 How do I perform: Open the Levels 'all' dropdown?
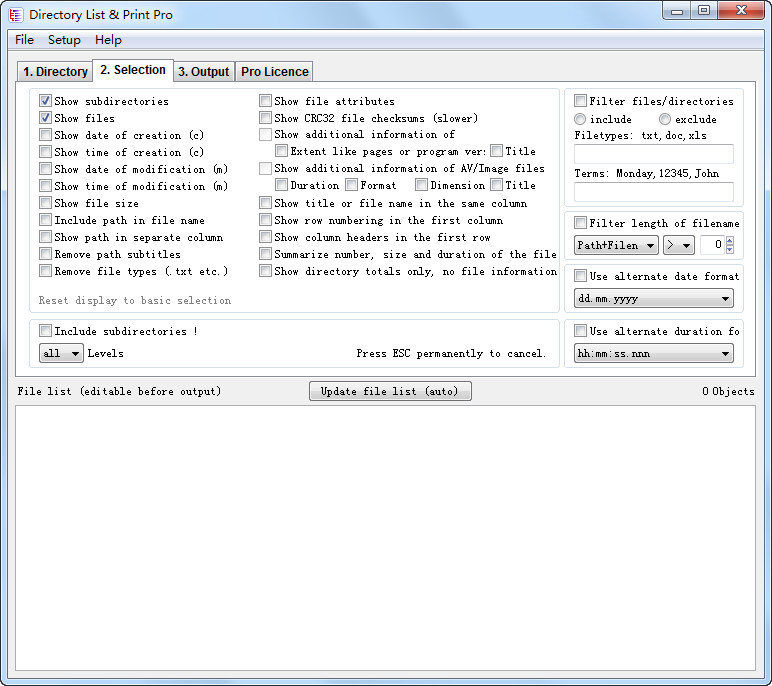[61, 353]
